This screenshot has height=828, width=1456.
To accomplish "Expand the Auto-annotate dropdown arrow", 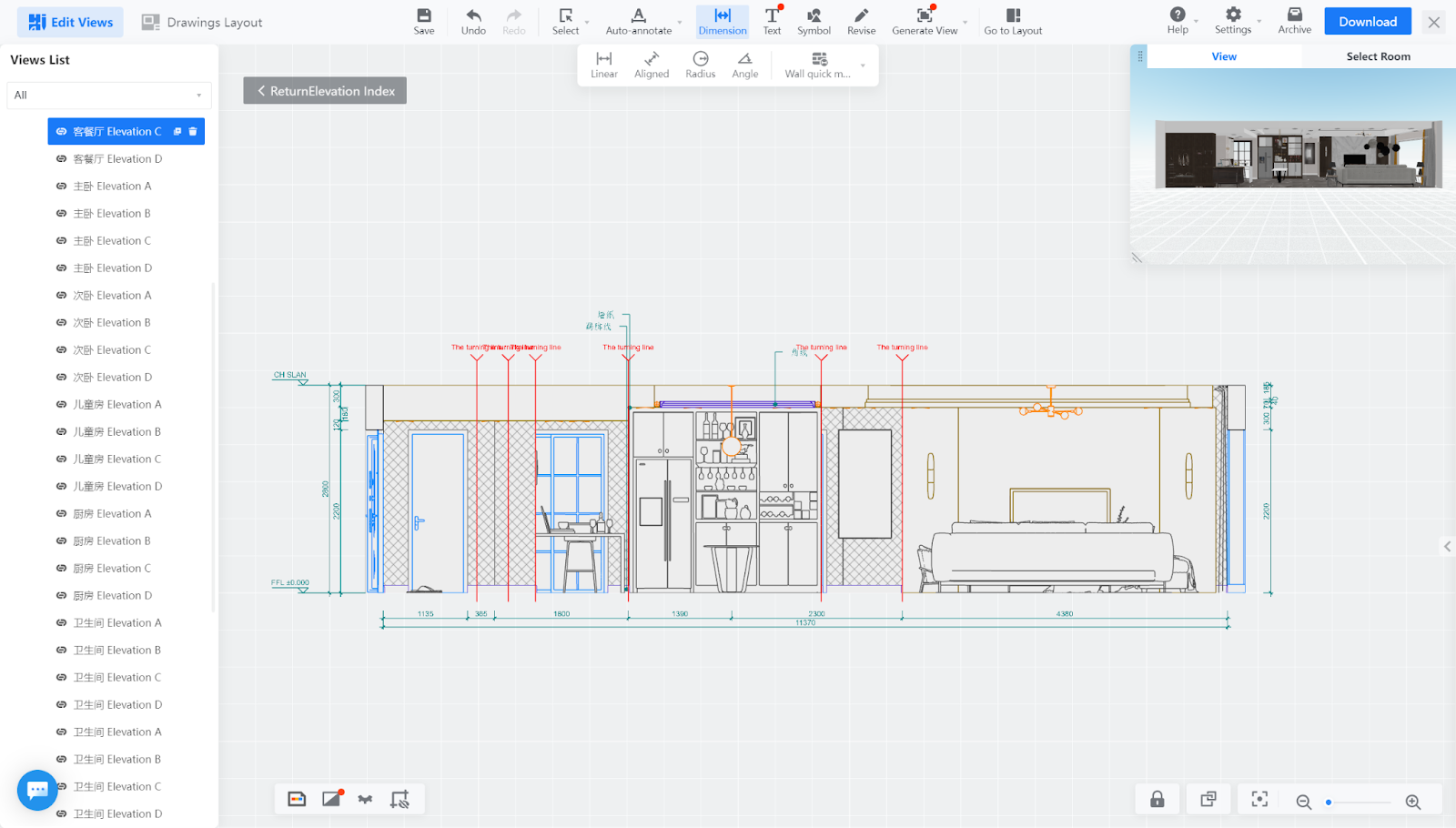I will (680, 23).
